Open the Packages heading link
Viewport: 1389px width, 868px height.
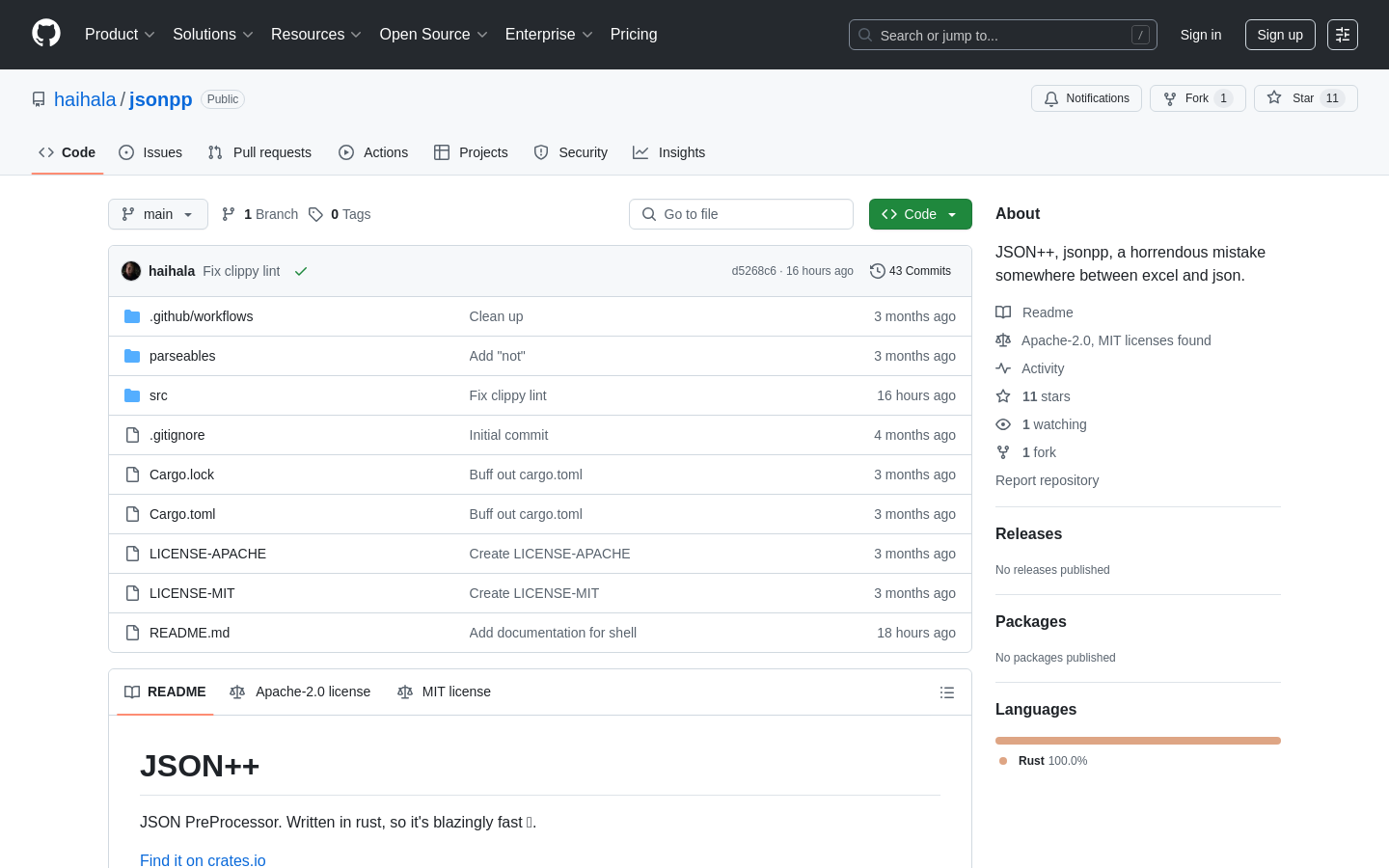click(1030, 622)
